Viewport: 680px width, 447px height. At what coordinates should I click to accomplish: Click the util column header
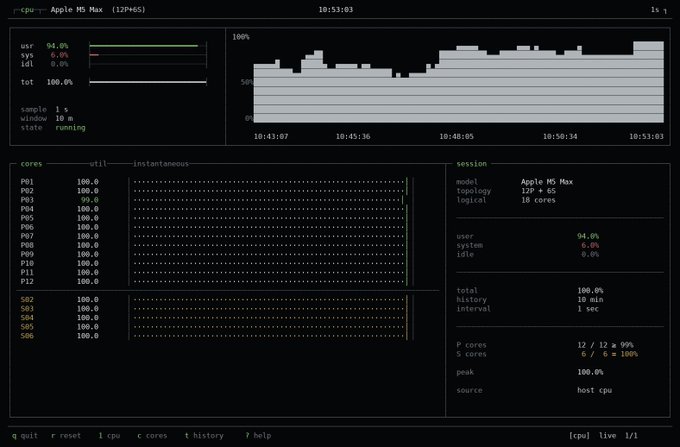point(98,163)
